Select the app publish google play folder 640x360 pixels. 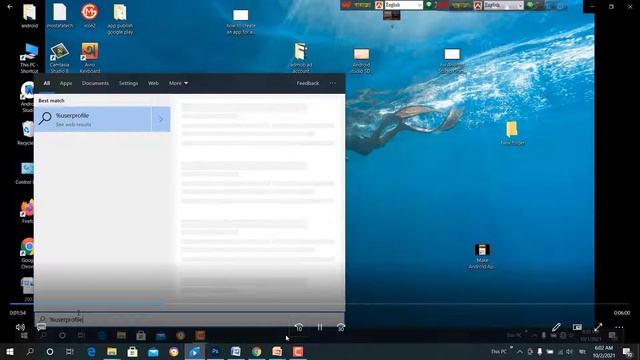(120, 19)
